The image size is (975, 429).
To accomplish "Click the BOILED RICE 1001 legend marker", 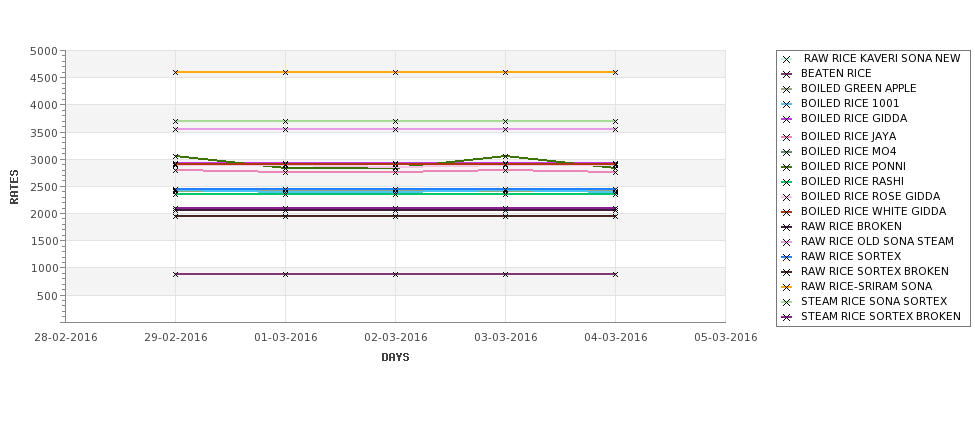I will tap(787, 104).
